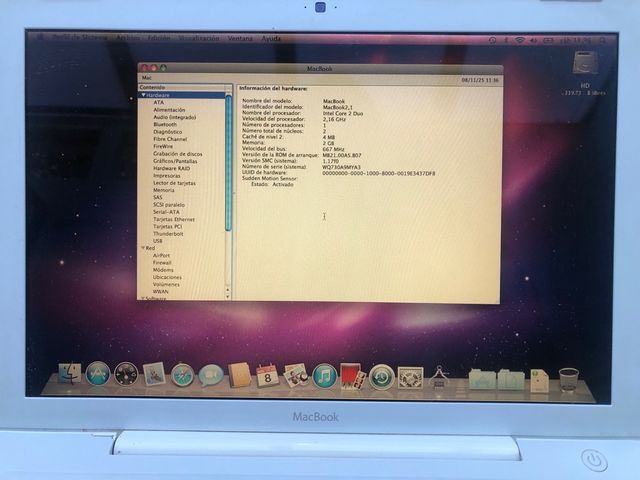The height and width of the screenshot is (480, 640).
Task: Collapse the Red section triangle
Action: (143, 248)
